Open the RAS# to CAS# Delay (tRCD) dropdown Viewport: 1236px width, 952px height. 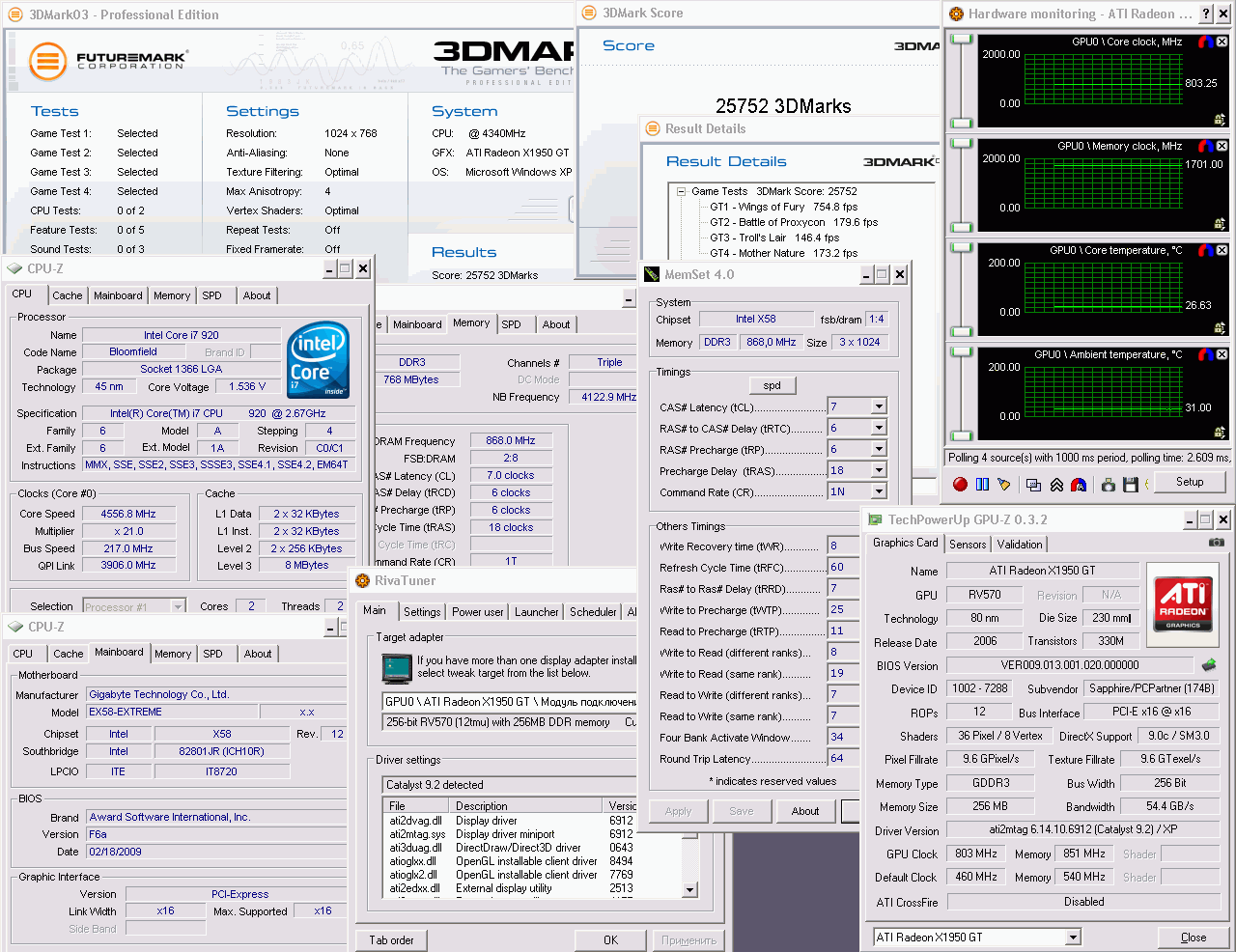pos(879,428)
